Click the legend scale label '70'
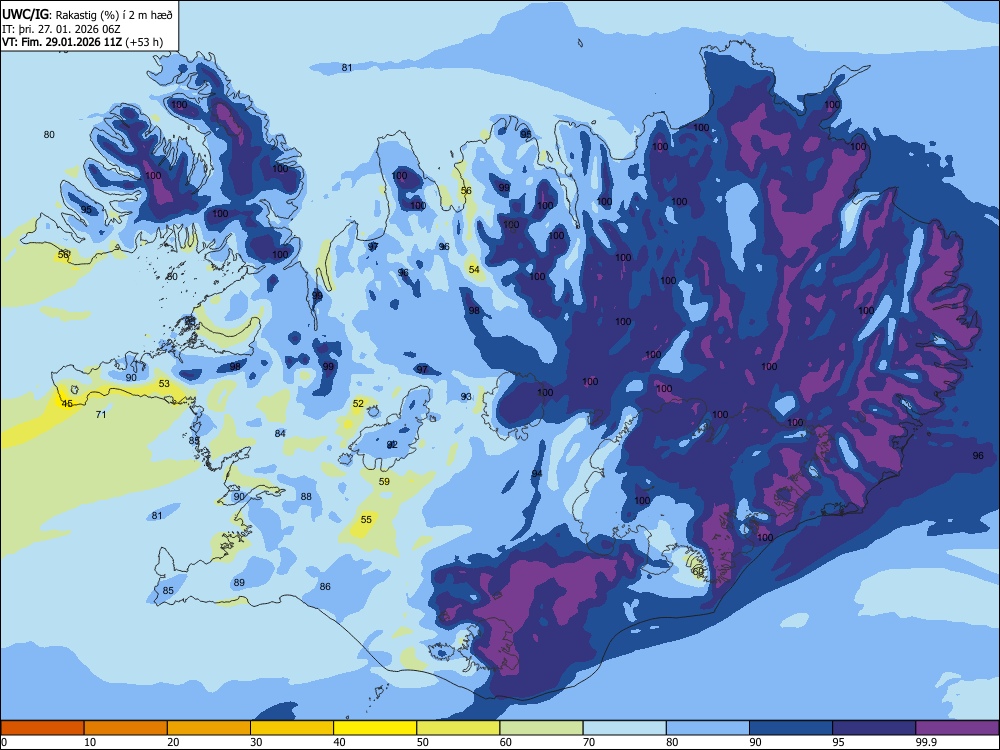This screenshot has height=750, width=1000. click(x=589, y=742)
